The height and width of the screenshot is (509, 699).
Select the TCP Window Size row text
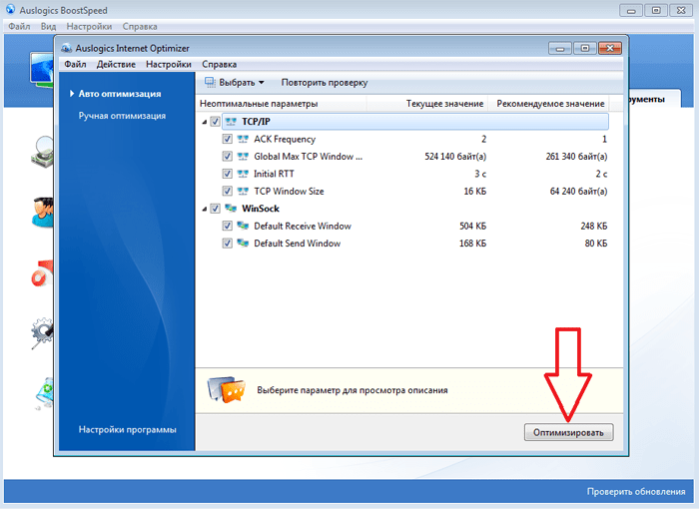[289, 191]
